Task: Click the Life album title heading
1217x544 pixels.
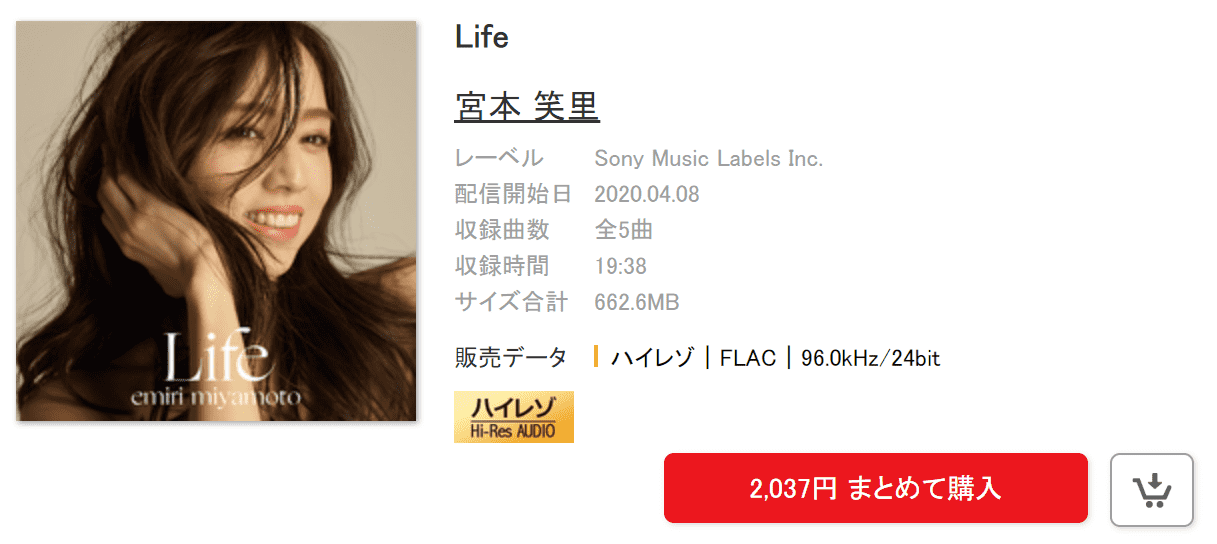Action: [x=482, y=37]
